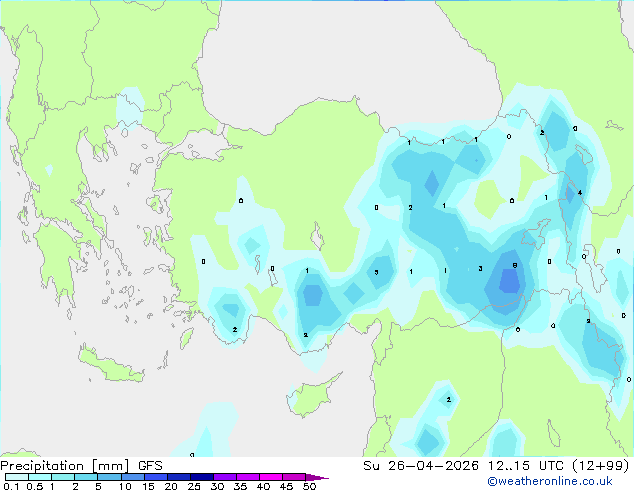Screen dimensions: 634x490
Task: Click legend swatch between 0.5 and 1
Action: click(x=40, y=477)
